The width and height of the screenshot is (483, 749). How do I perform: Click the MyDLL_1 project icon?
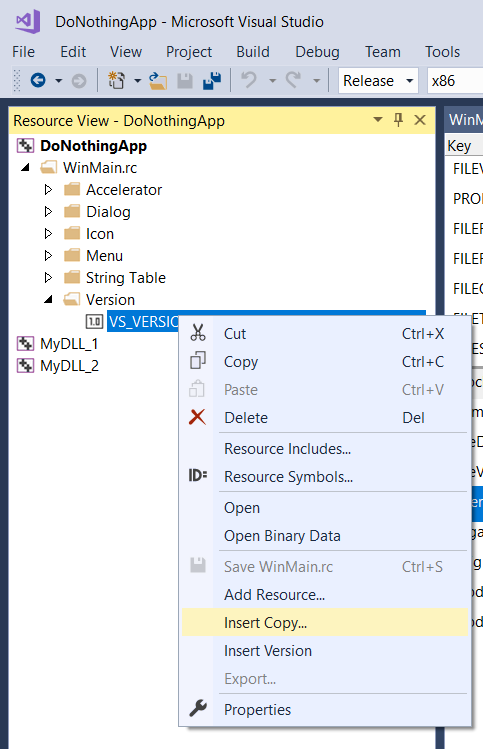click(x=25, y=343)
